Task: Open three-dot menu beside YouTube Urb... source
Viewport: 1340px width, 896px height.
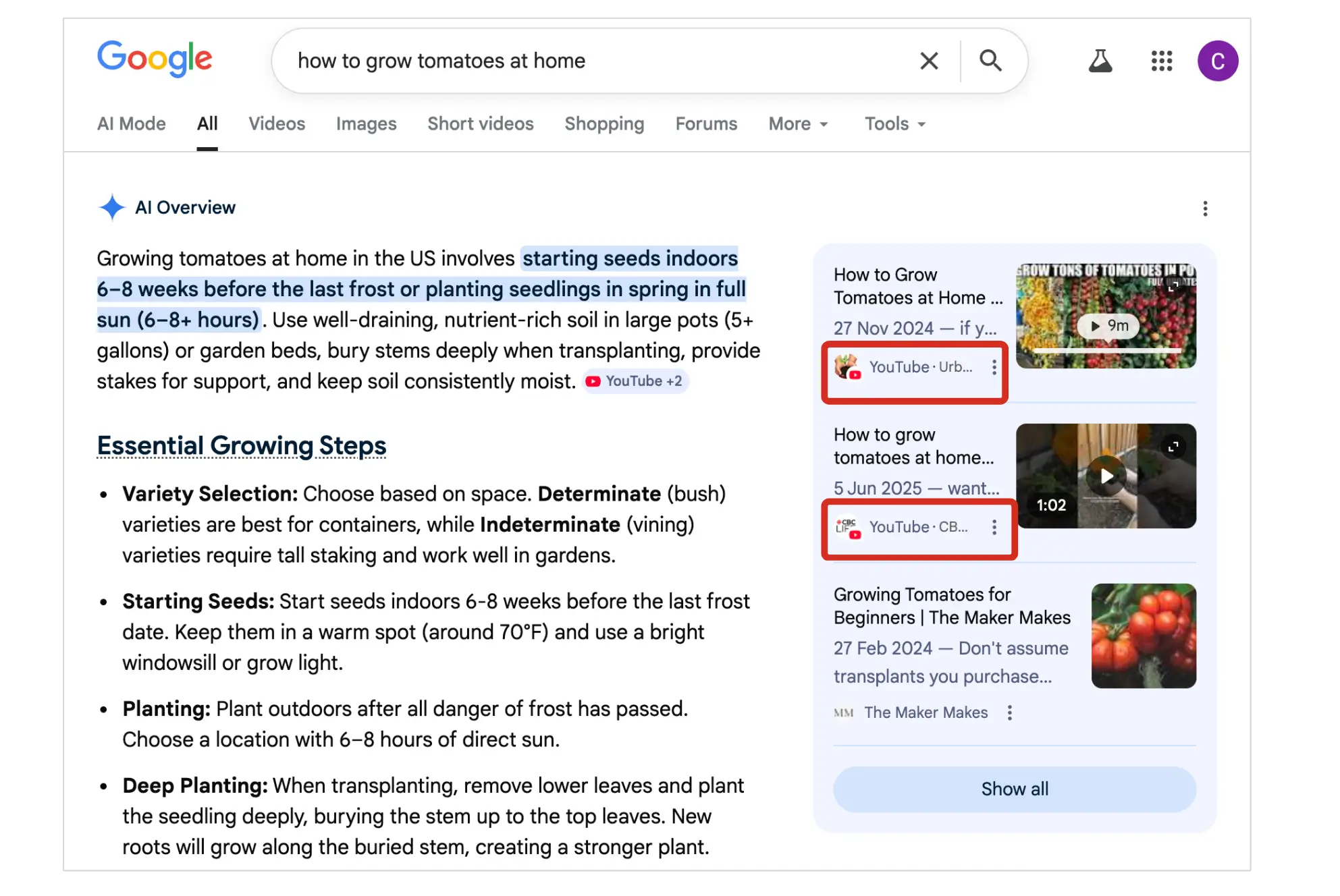Action: point(994,367)
